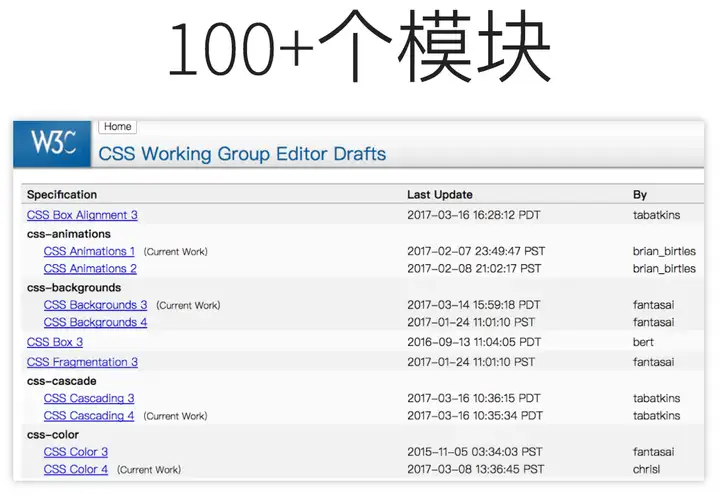Open the CSS Backgrounds 4 draft
This screenshot has width=720, height=496.
coord(96,322)
